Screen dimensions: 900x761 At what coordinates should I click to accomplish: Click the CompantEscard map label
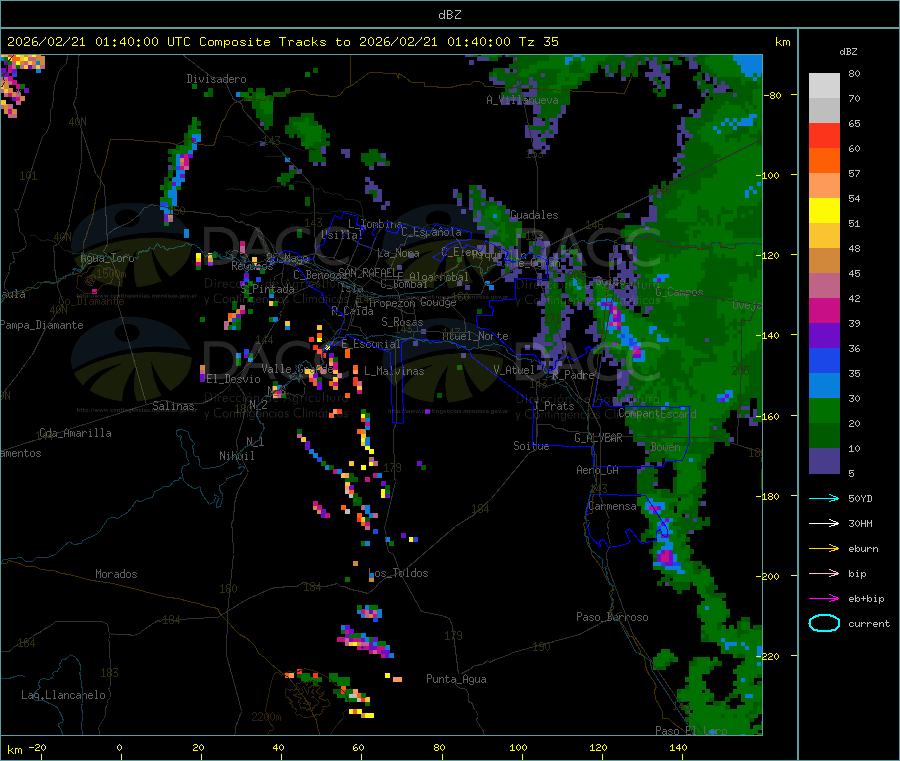(x=657, y=414)
